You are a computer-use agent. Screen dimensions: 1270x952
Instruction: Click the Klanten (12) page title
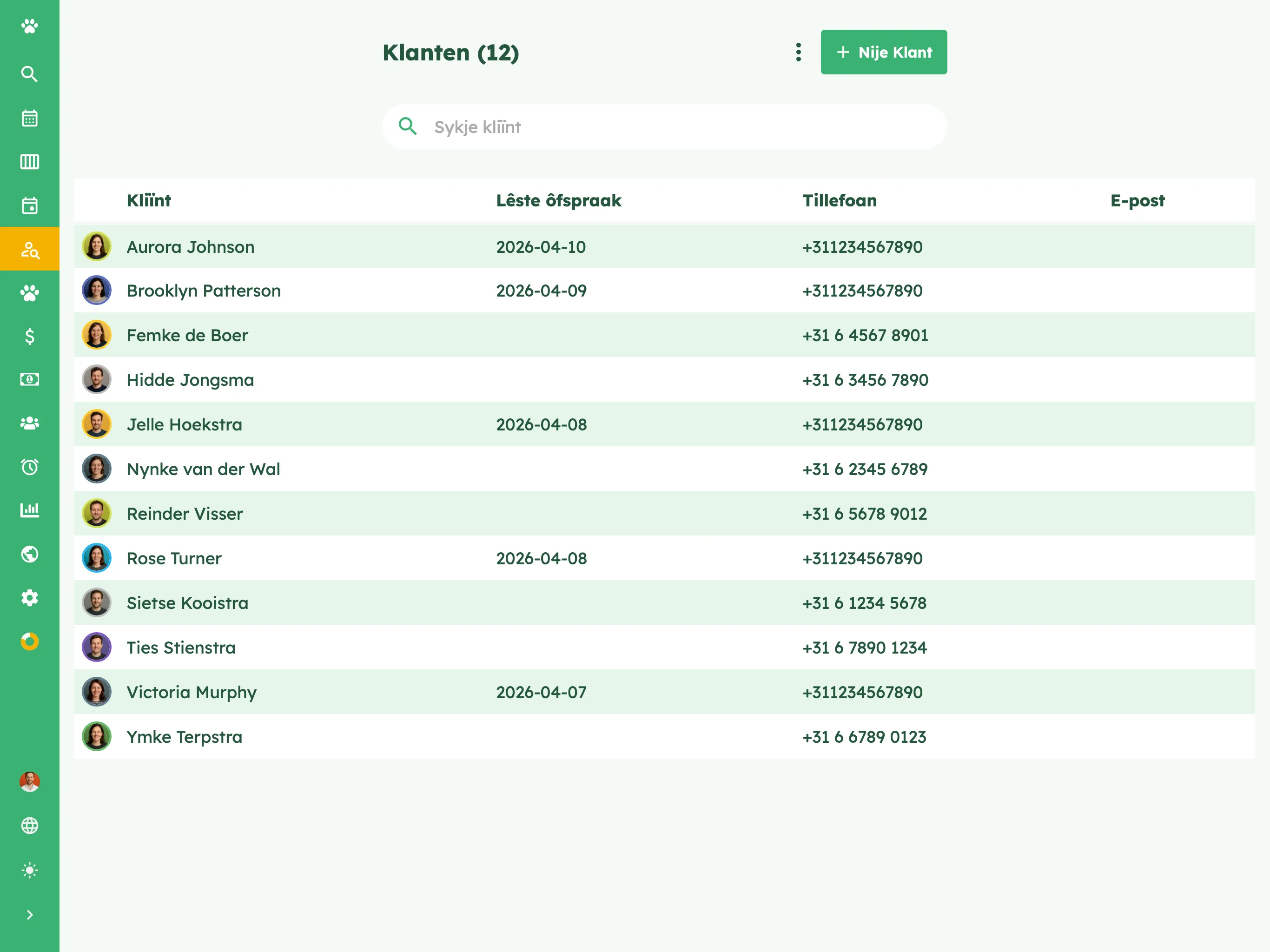(451, 53)
